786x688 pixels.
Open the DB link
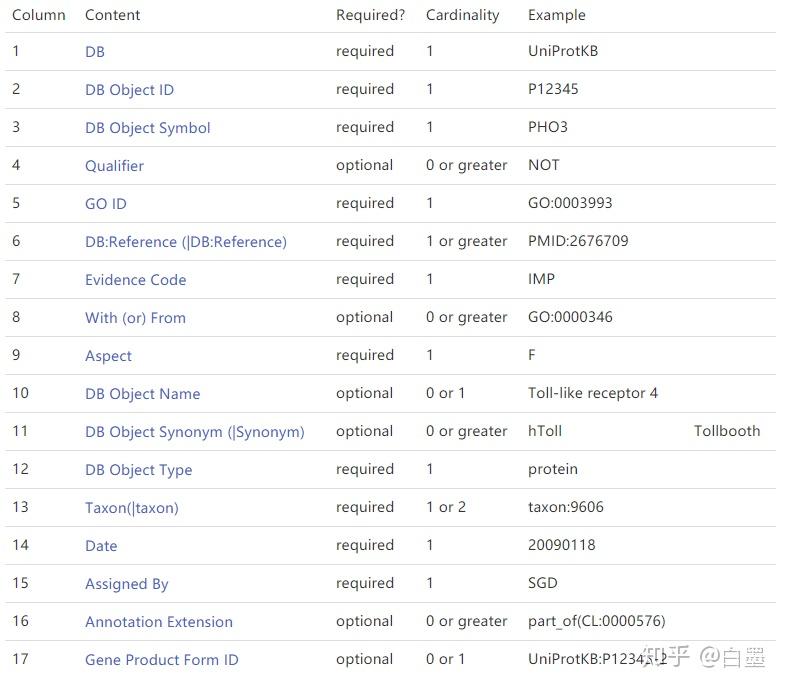coord(95,52)
